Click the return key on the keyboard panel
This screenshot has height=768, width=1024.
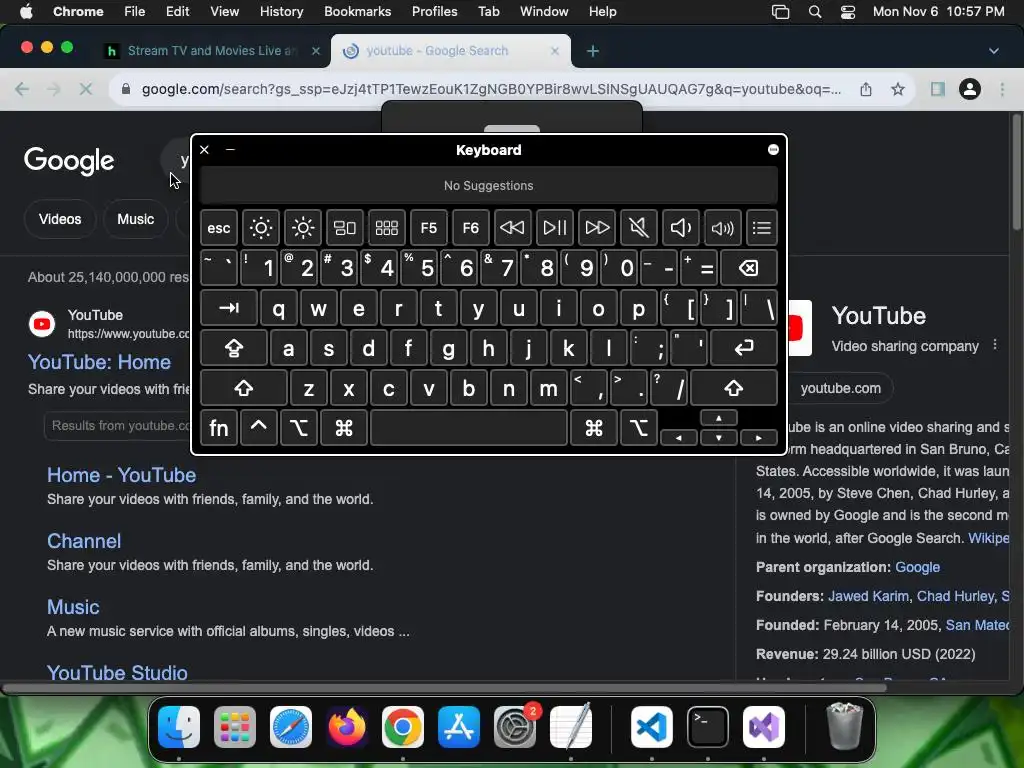(x=744, y=348)
